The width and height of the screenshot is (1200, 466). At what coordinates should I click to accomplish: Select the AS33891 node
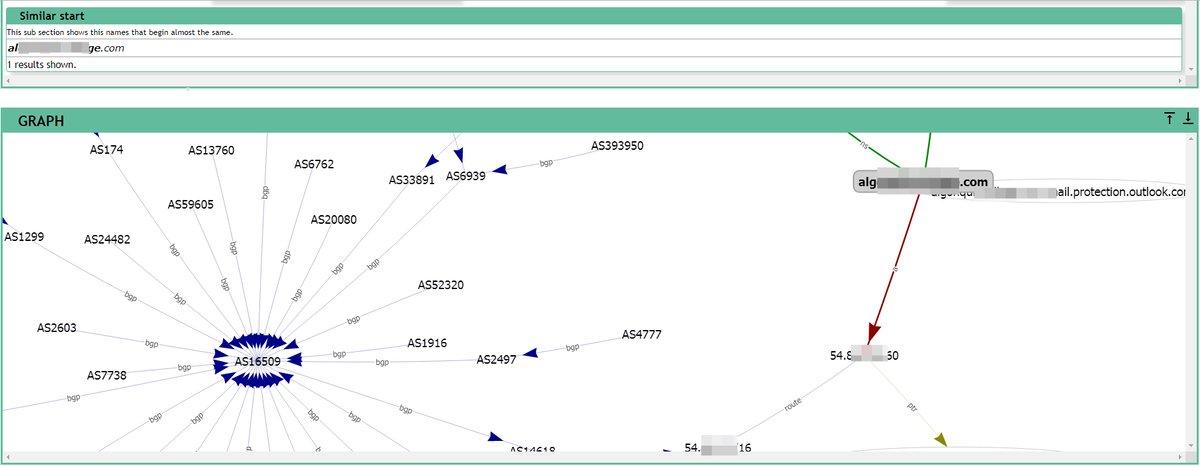pos(411,181)
